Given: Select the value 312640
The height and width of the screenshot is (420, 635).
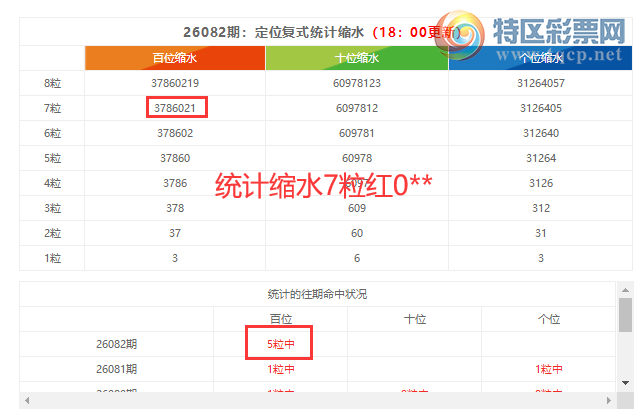Looking at the screenshot, I should click(x=541, y=133).
